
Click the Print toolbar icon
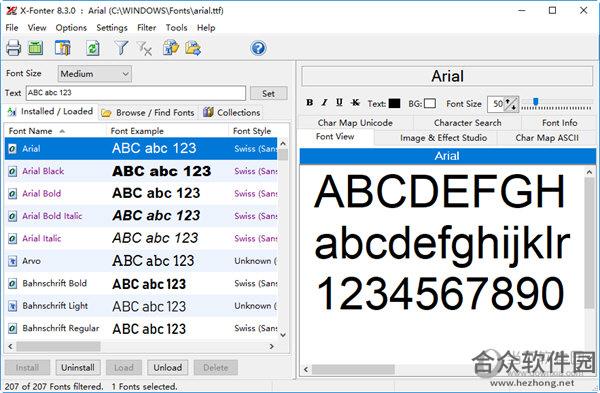click(x=13, y=48)
